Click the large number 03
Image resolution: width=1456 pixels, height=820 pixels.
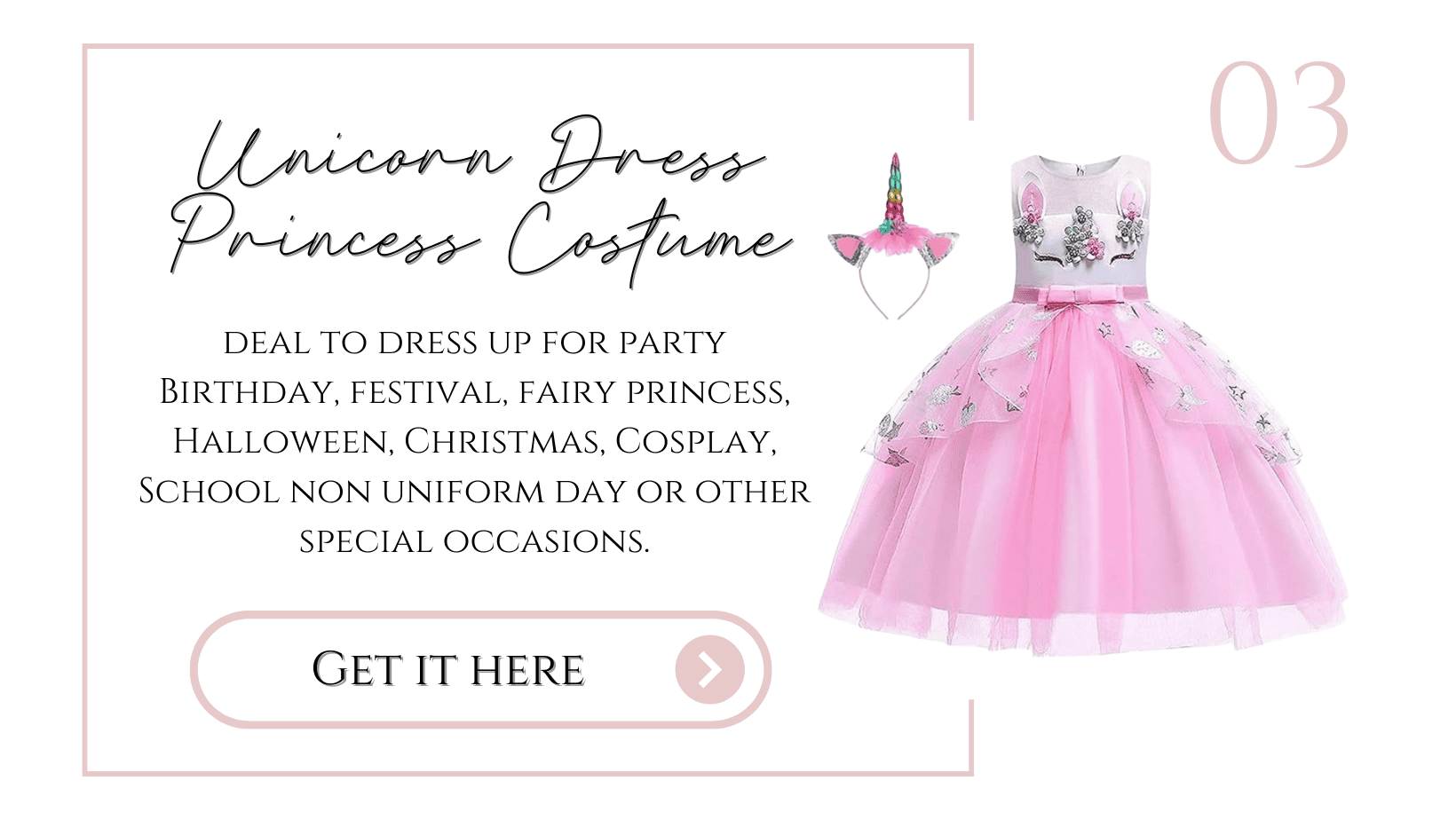click(1278, 114)
